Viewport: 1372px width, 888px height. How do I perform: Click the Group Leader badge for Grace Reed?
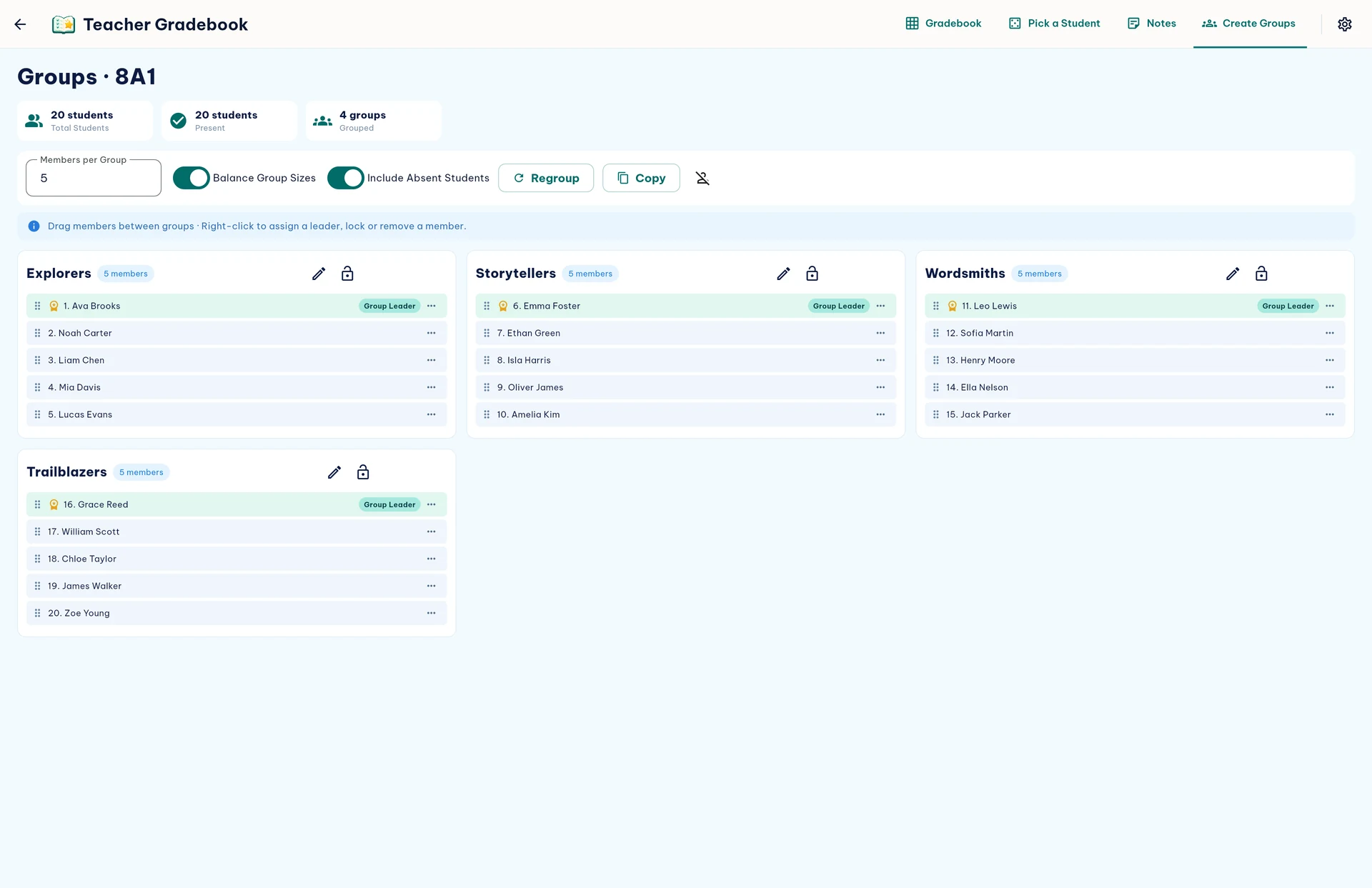tap(389, 504)
